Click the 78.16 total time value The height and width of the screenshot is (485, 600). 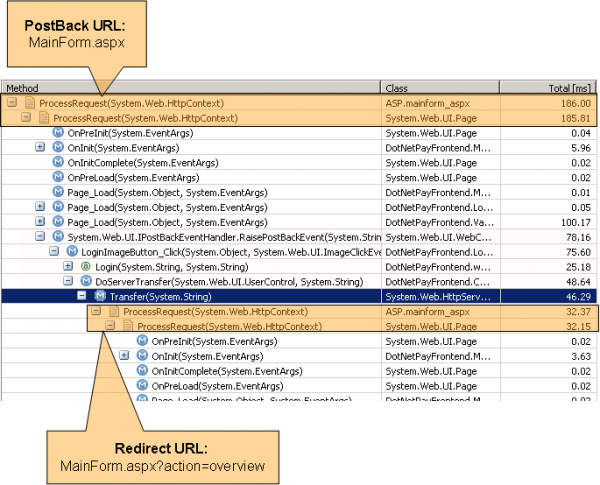pyautogui.click(x=578, y=237)
